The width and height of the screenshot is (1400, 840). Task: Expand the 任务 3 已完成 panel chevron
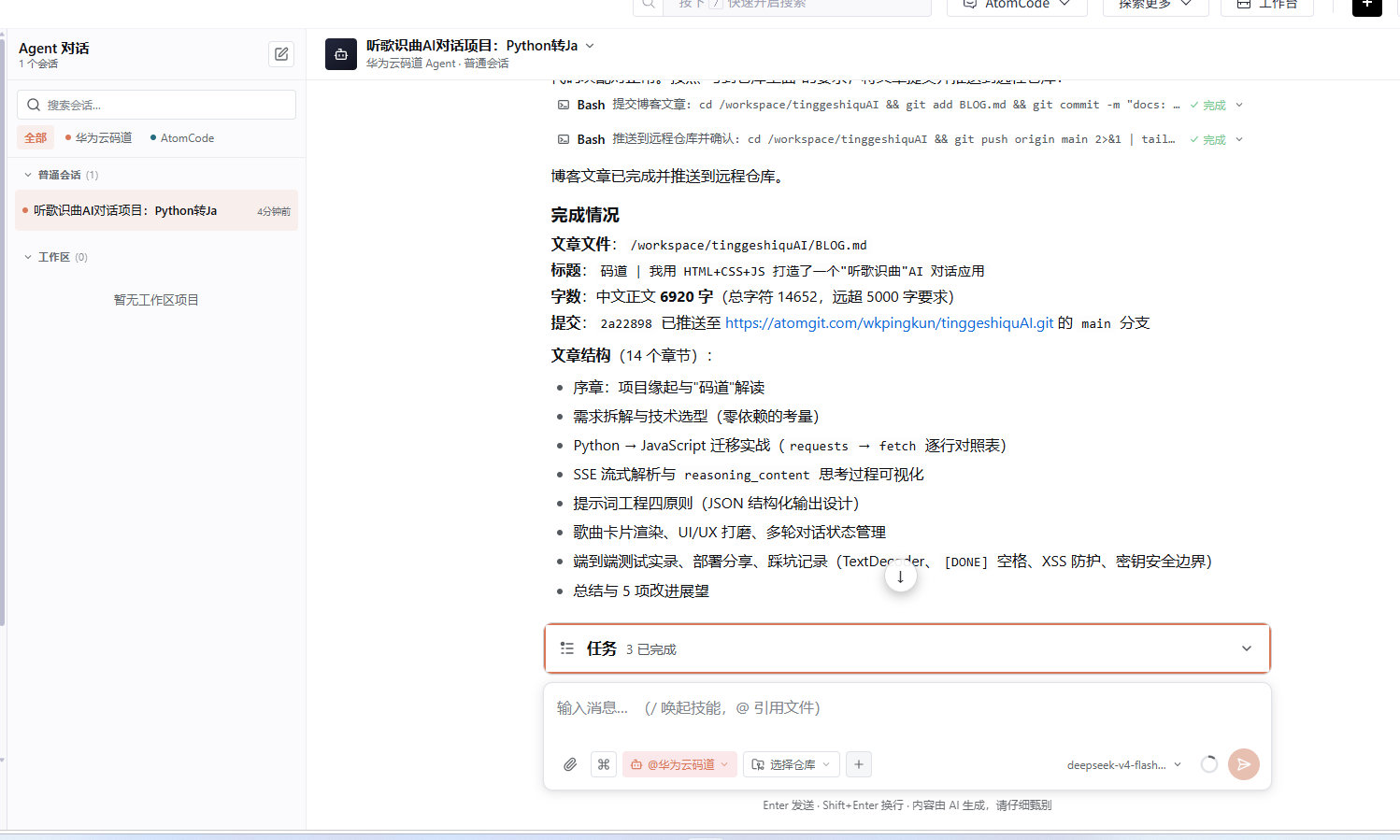click(1247, 648)
